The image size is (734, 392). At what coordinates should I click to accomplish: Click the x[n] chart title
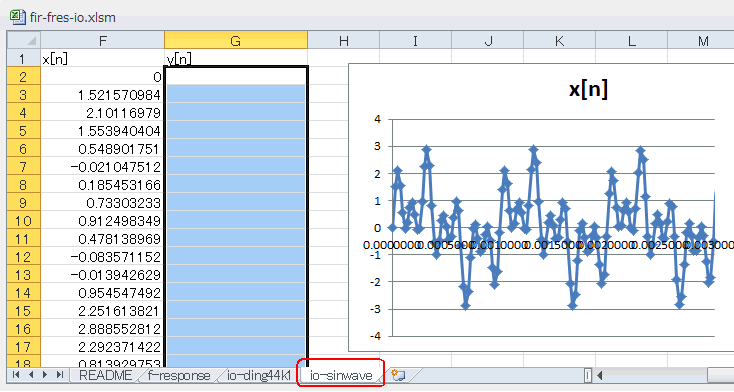pyautogui.click(x=588, y=89)
